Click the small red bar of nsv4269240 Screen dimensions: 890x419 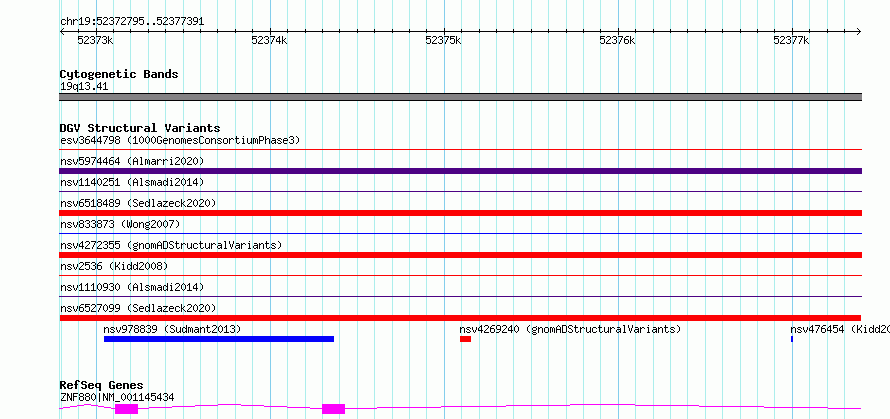pyautogui.click(x=465, y=339)
